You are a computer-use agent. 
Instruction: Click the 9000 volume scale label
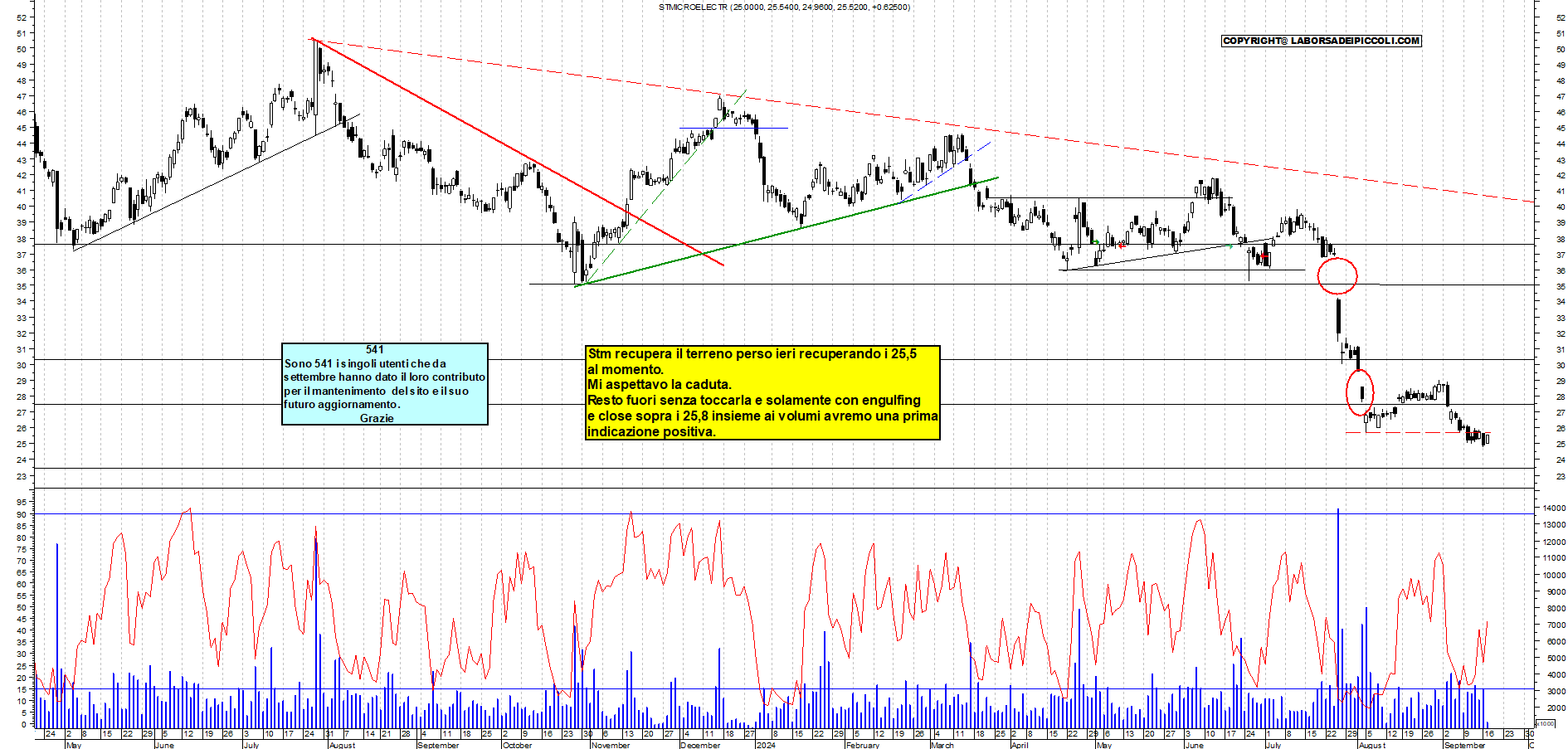(1556, 591)
